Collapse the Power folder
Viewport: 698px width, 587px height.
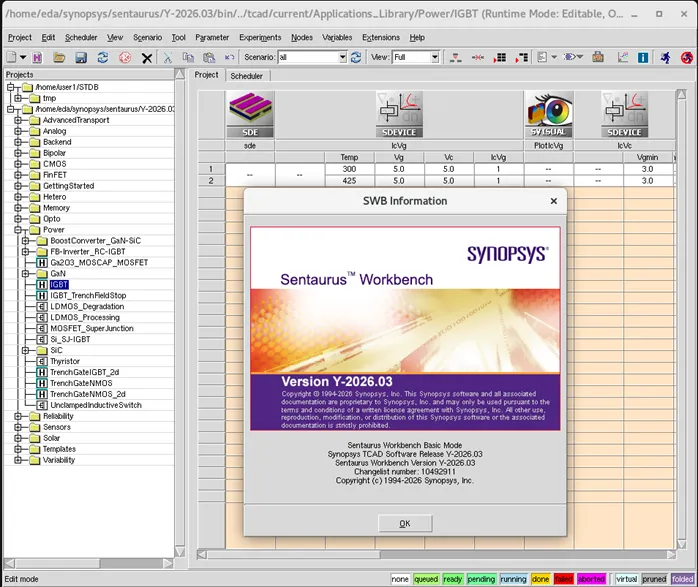pos(18,230)
